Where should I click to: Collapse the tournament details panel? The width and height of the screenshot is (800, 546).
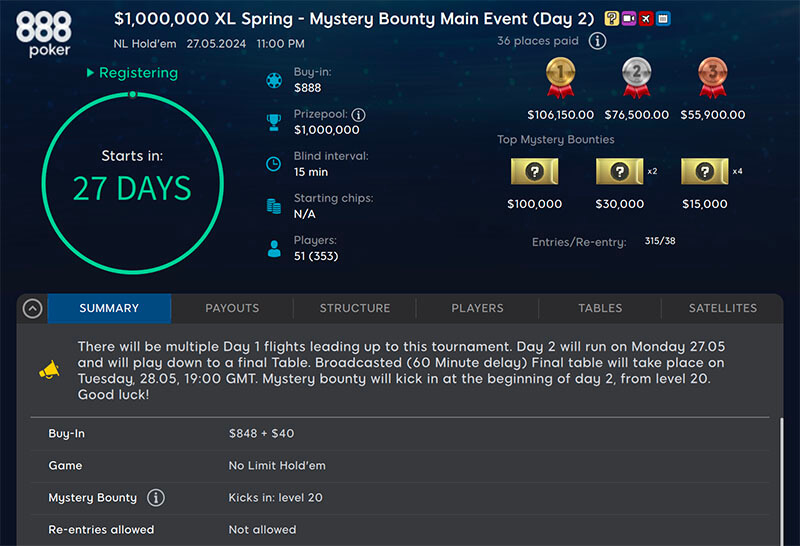pos(32,309)
